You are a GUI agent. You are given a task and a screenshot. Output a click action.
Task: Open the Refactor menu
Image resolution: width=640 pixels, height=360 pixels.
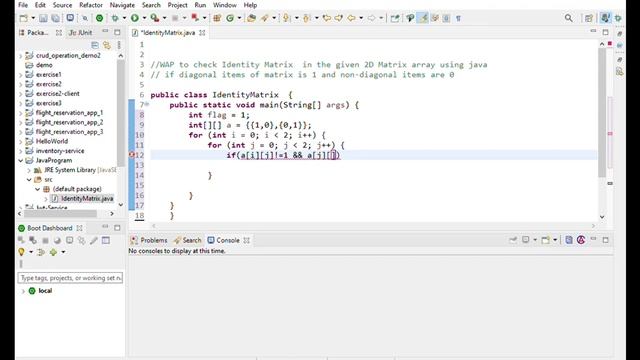[x=91, y=5]
